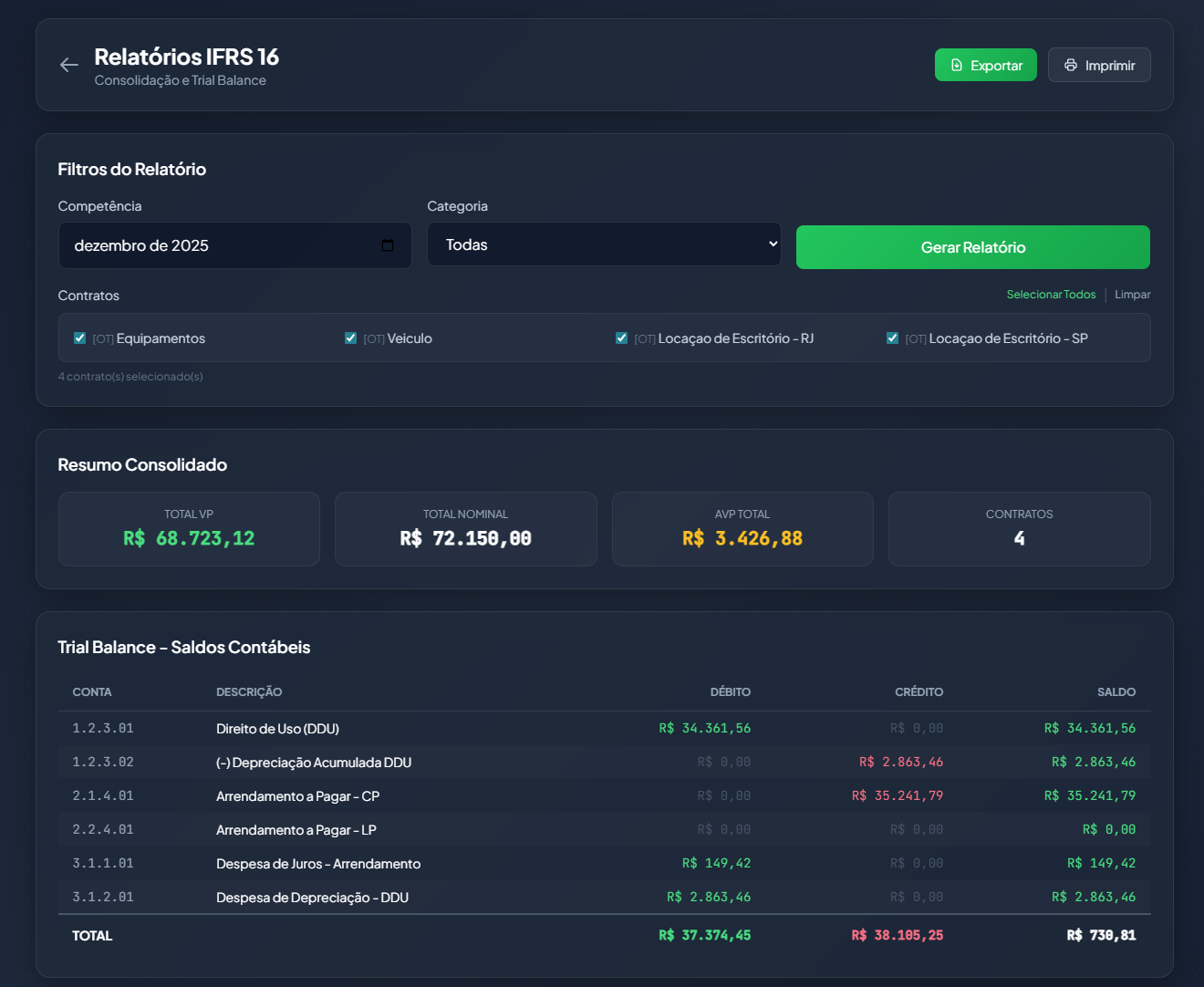The image size is (1204, 987).
Task: Open the calendar picker icon in Competência
Action: (x=388, y=245)
